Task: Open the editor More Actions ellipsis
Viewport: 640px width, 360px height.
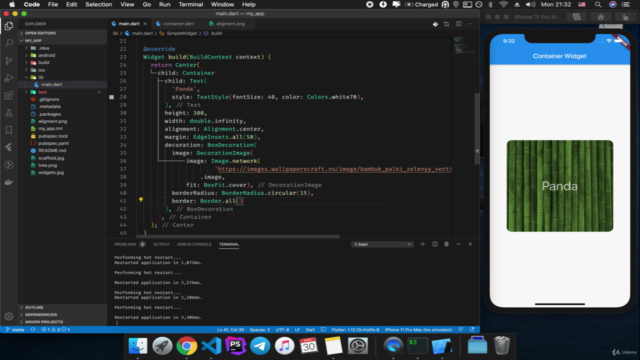Action: click(470, 24)
